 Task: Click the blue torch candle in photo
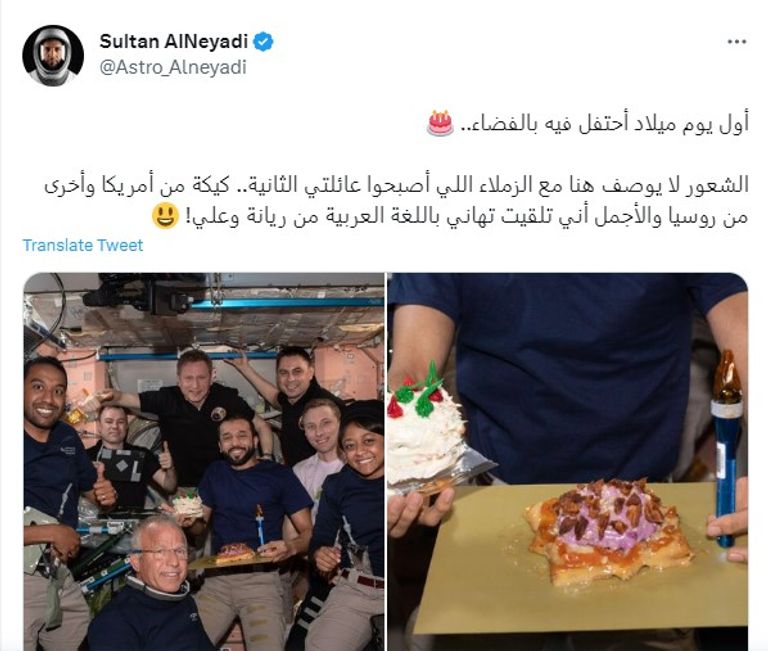click(x=726, y=448)
